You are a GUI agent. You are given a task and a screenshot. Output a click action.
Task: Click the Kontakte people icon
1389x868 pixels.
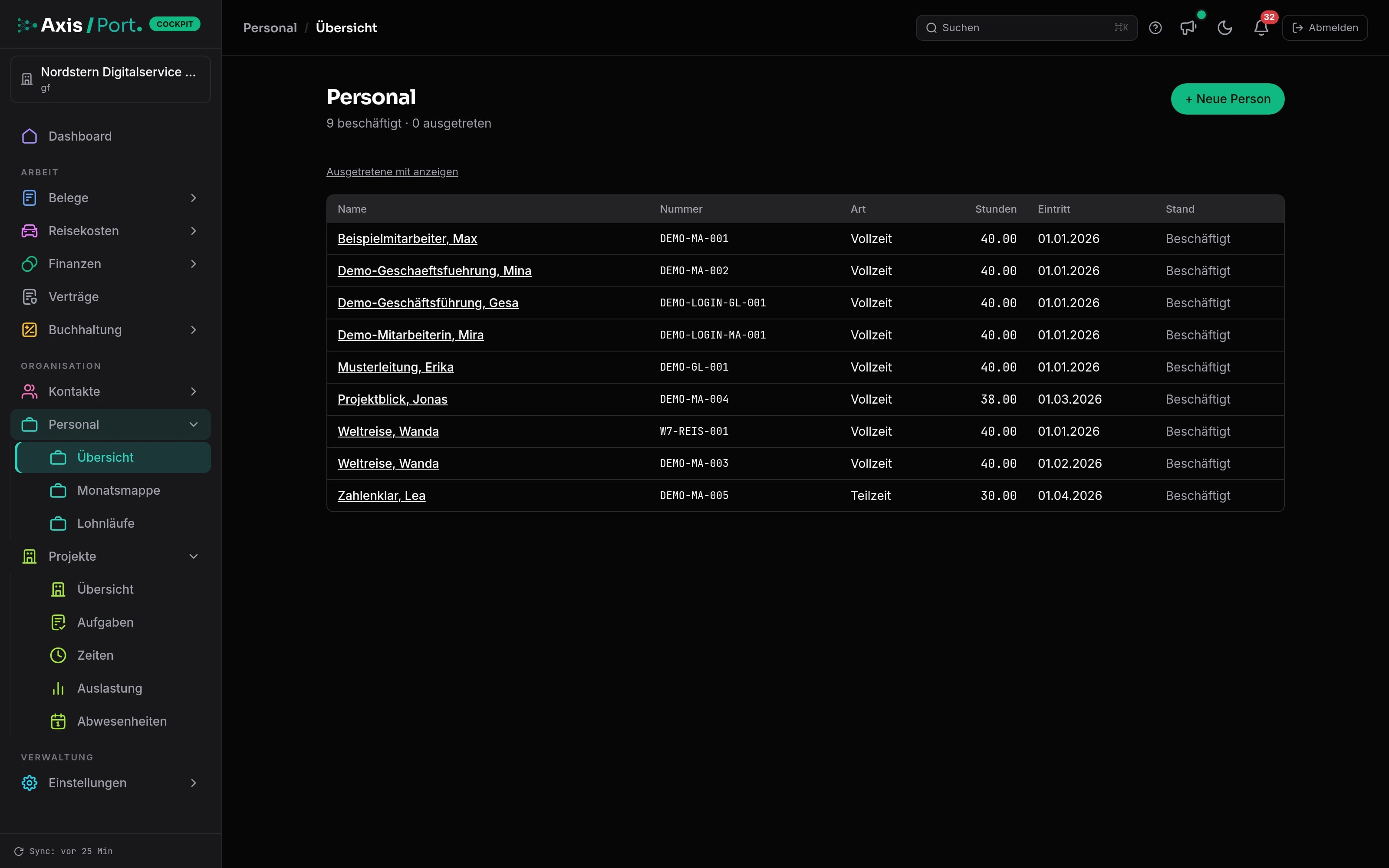click(x=29, y=391)
